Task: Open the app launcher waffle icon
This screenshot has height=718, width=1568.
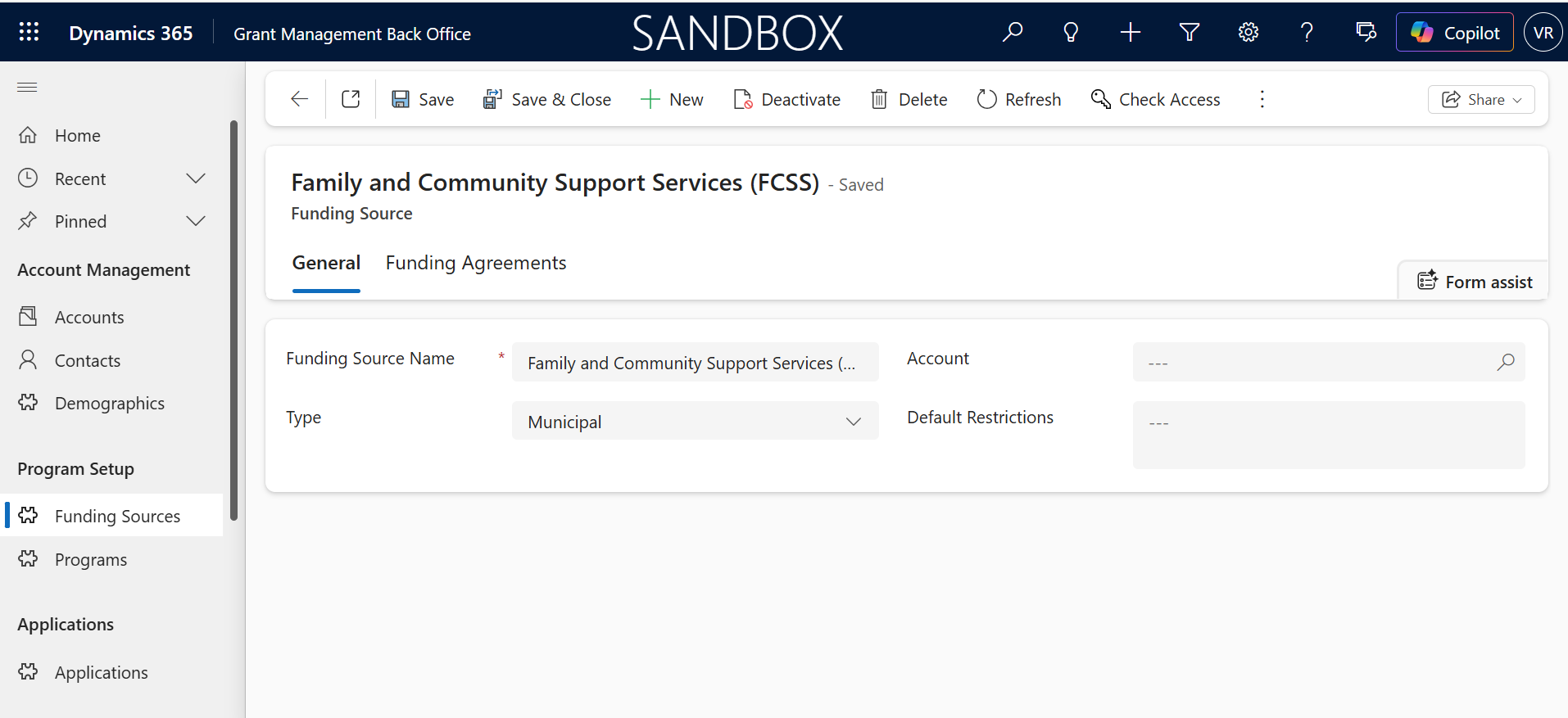Action: click(29, 32)
